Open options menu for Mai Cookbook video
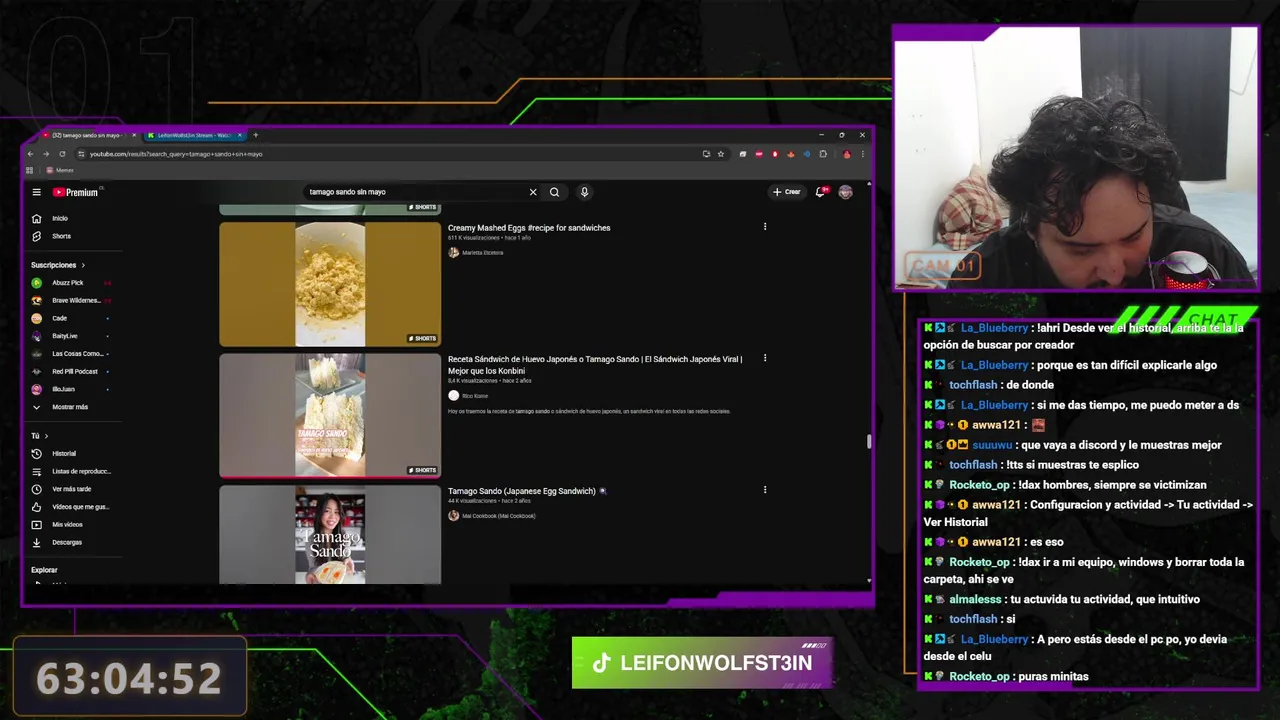Image resolution: width=1280 pixels, height=720 pixels. point(765,490)
